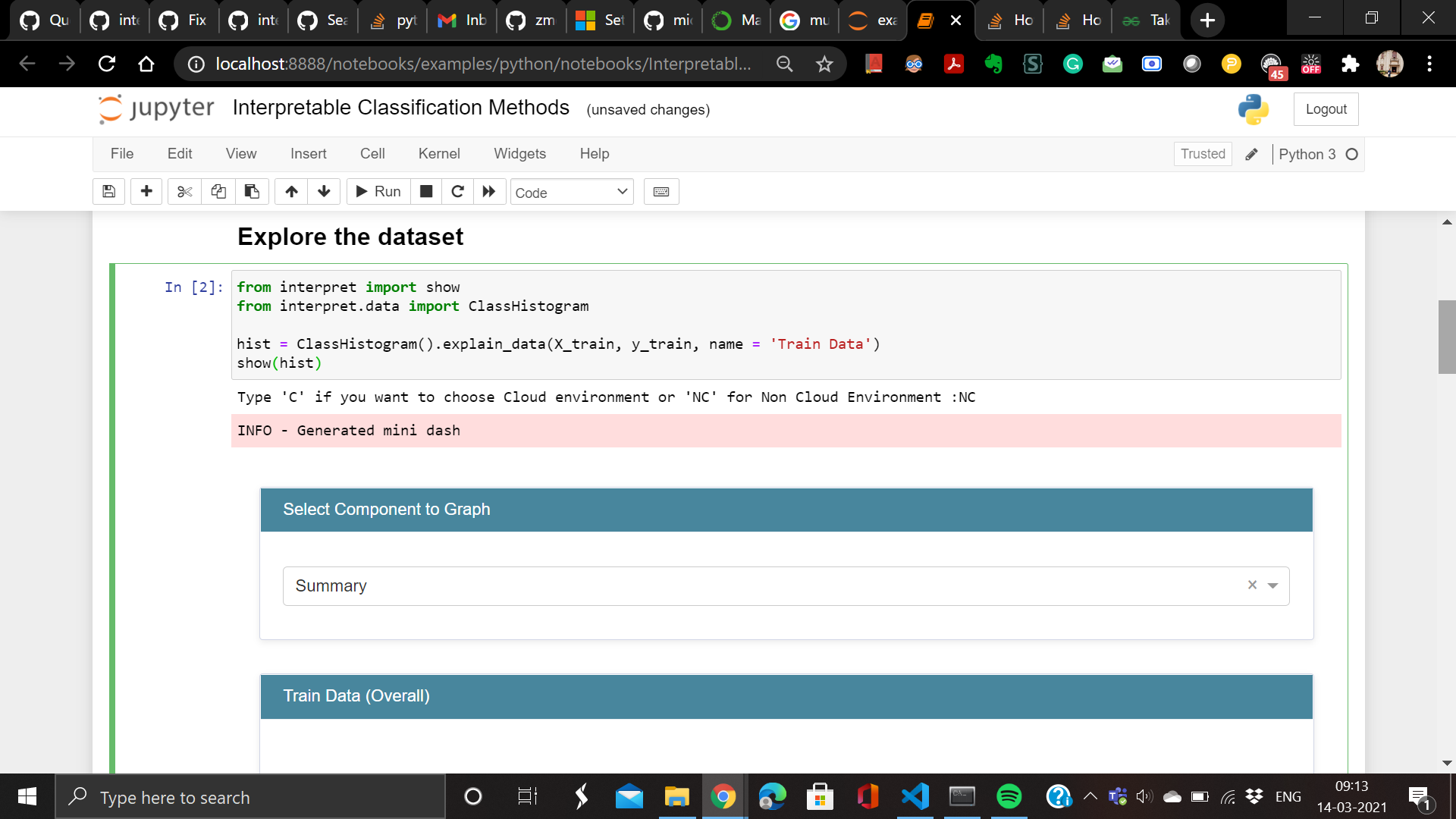The width and height of the screenshot is (1456, 819).
Task: Move selected cell up arrow
Action: [291, 192]
